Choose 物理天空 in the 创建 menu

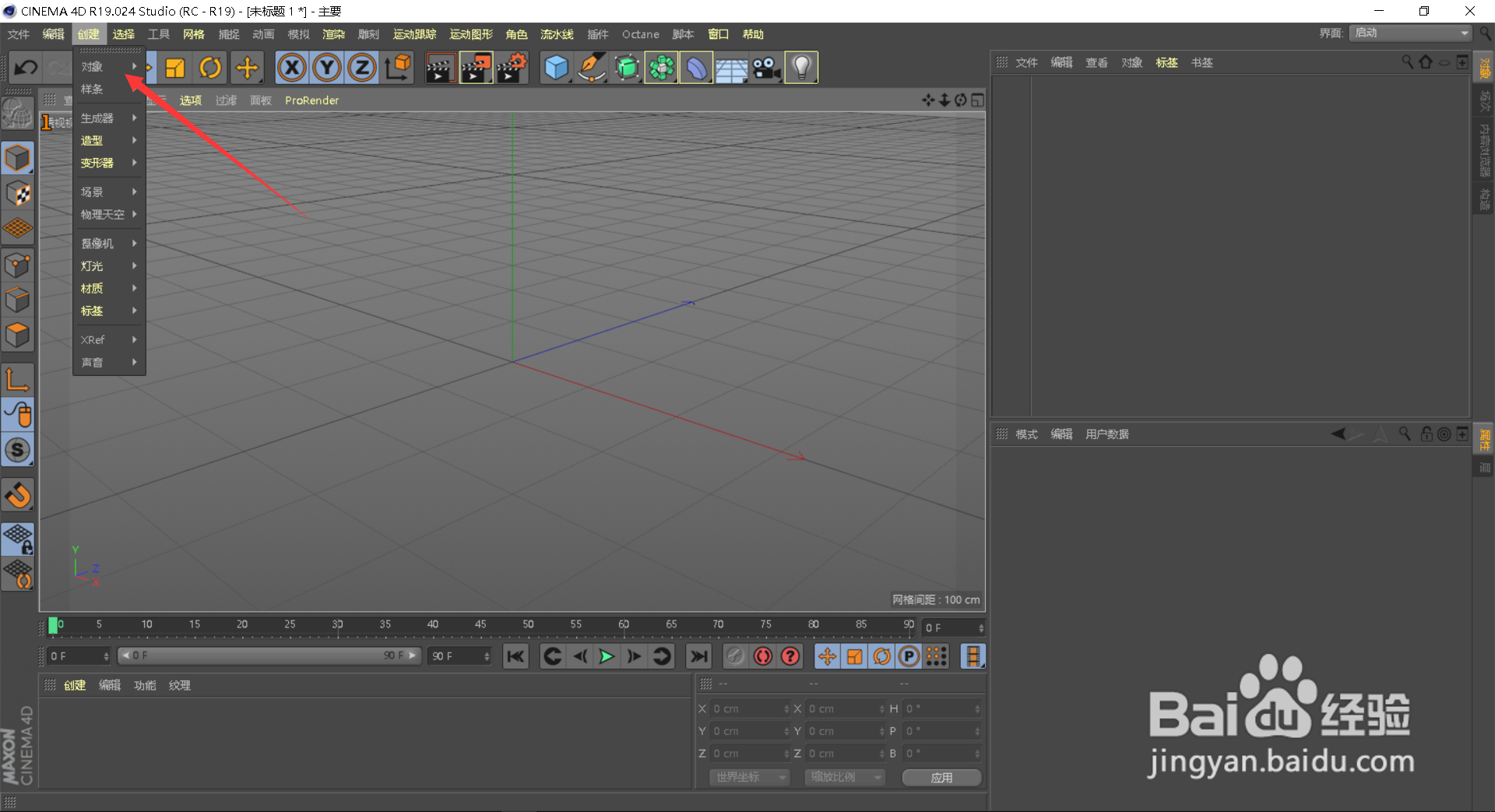click(109, 215)
